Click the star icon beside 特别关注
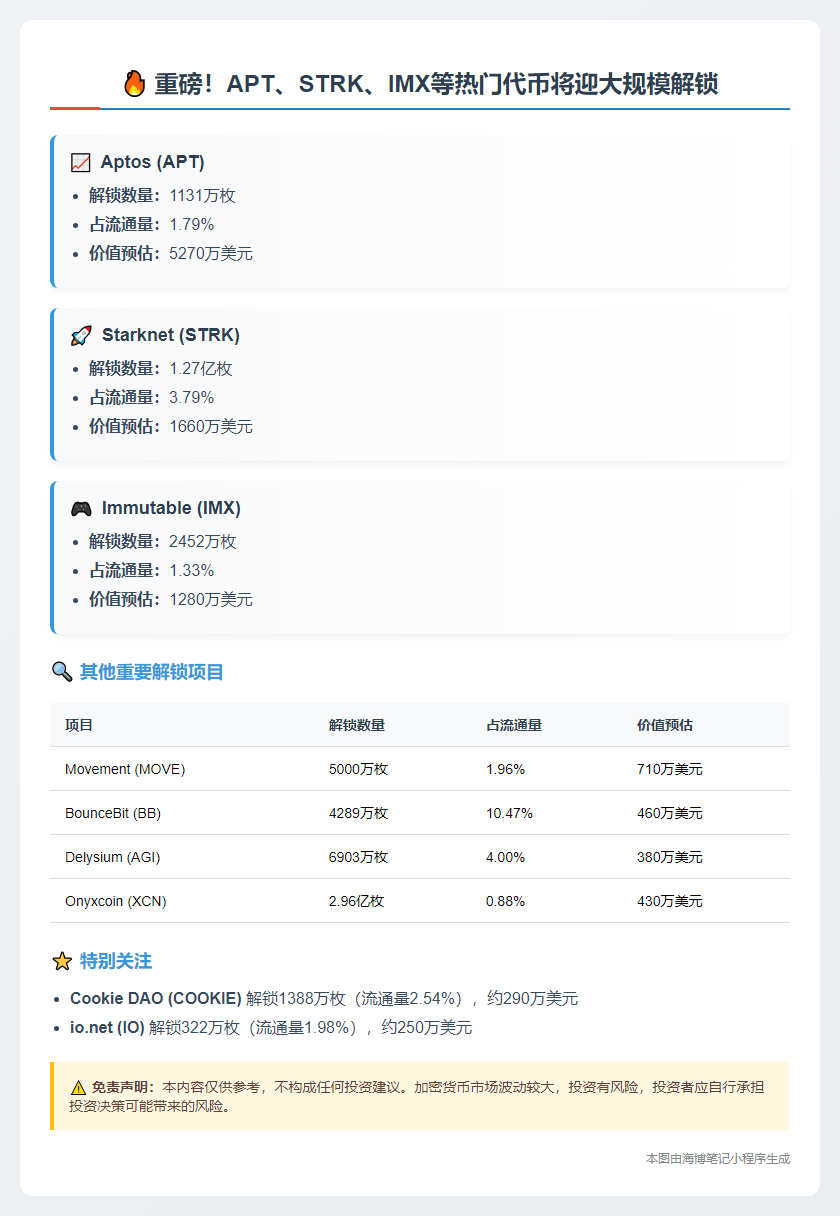Viewport: 840px width, 1216px height. (x=61, y=961)
